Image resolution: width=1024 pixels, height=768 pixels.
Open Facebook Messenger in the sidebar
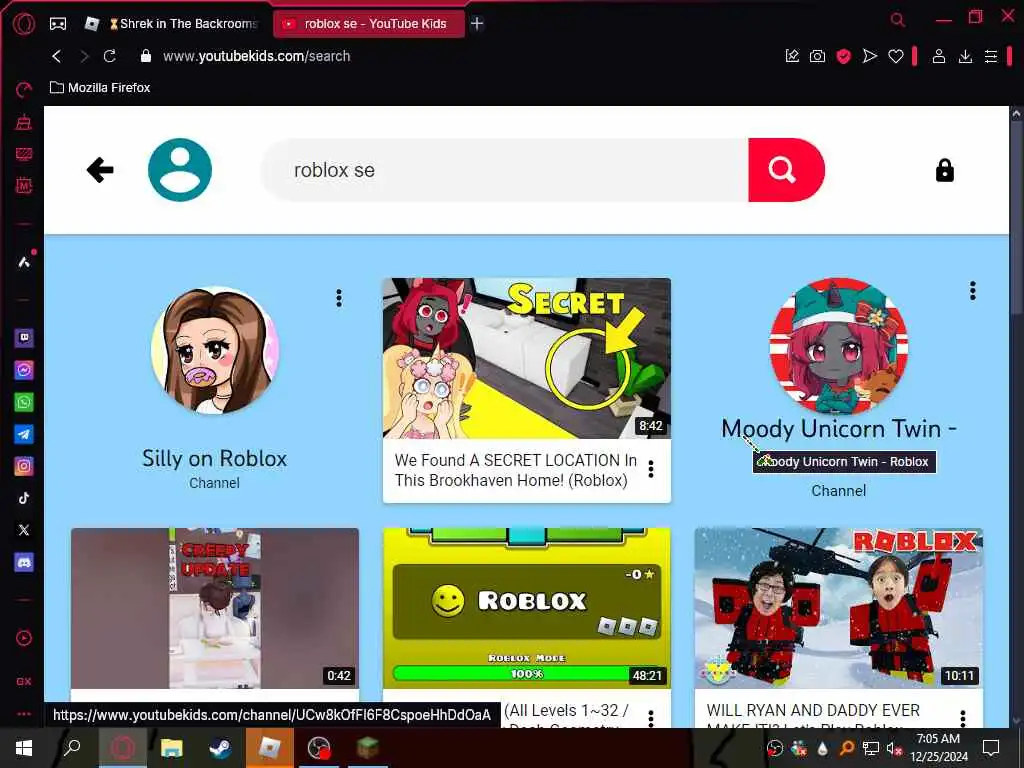(24, 370)
